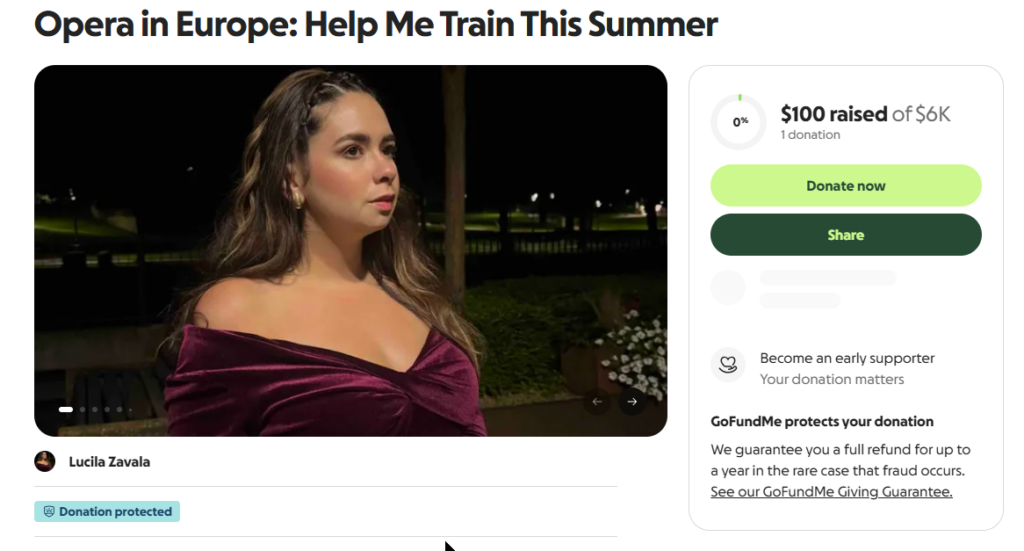This screenshot has height=551, width=1024.
Task: Open Lucila Zavala's organizer name link
Action: point(109,462)
